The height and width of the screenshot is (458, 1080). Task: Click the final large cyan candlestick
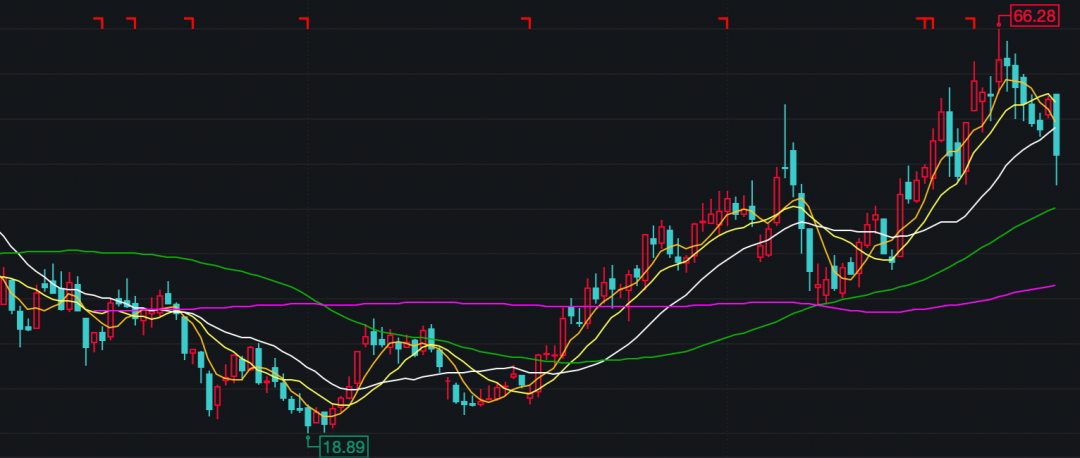click(1056, 125)
